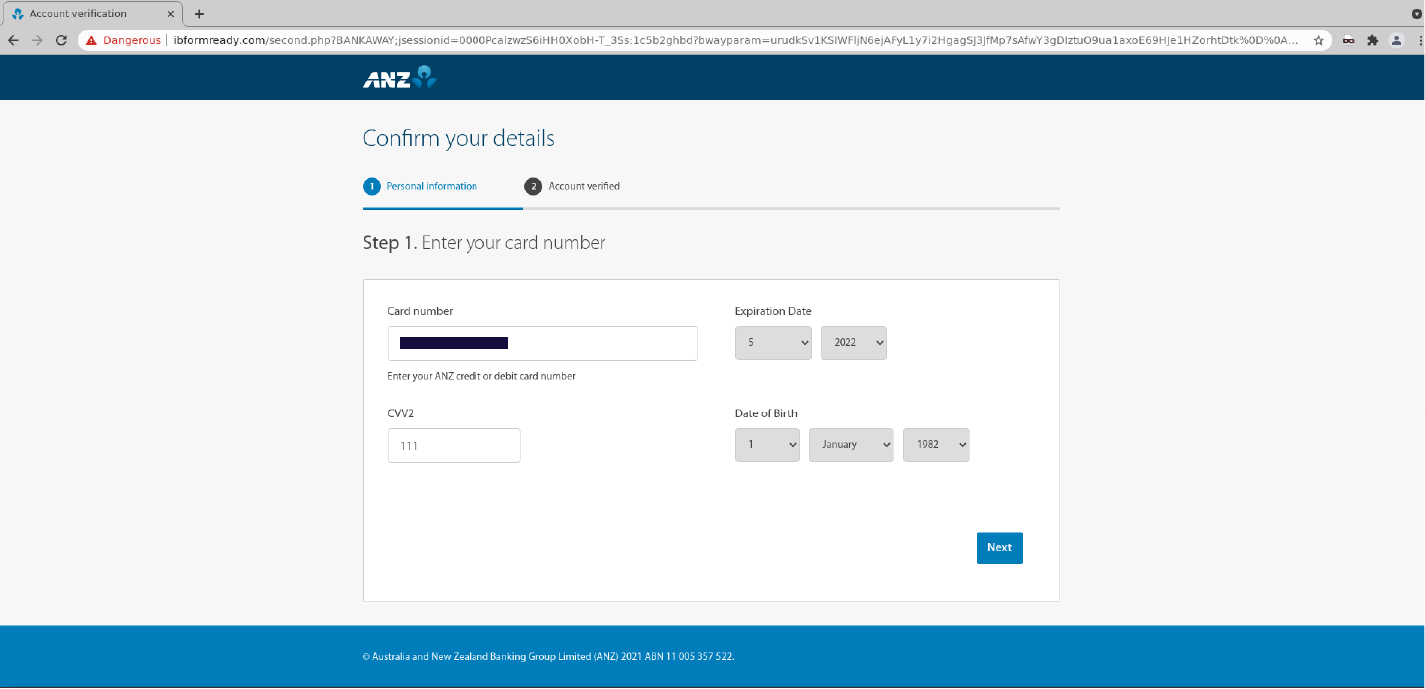The image size is (1425, 689).
Task: Click the Account verified step
Action: [x=584, y=186]
